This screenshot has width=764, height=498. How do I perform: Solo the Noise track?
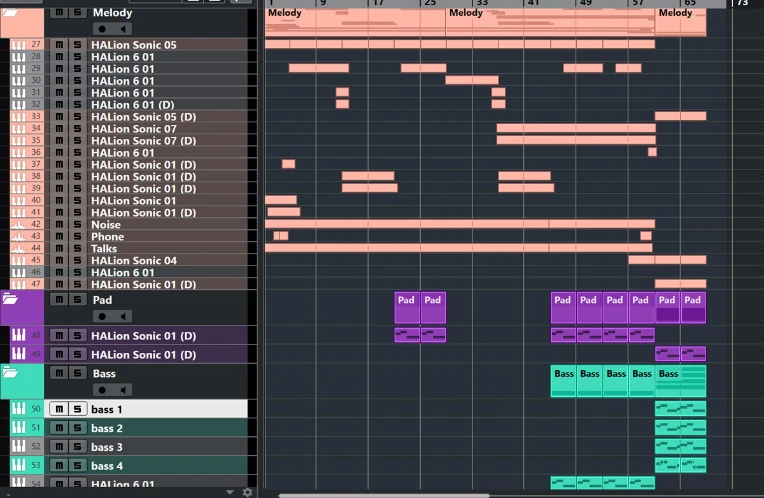point(77,225)
